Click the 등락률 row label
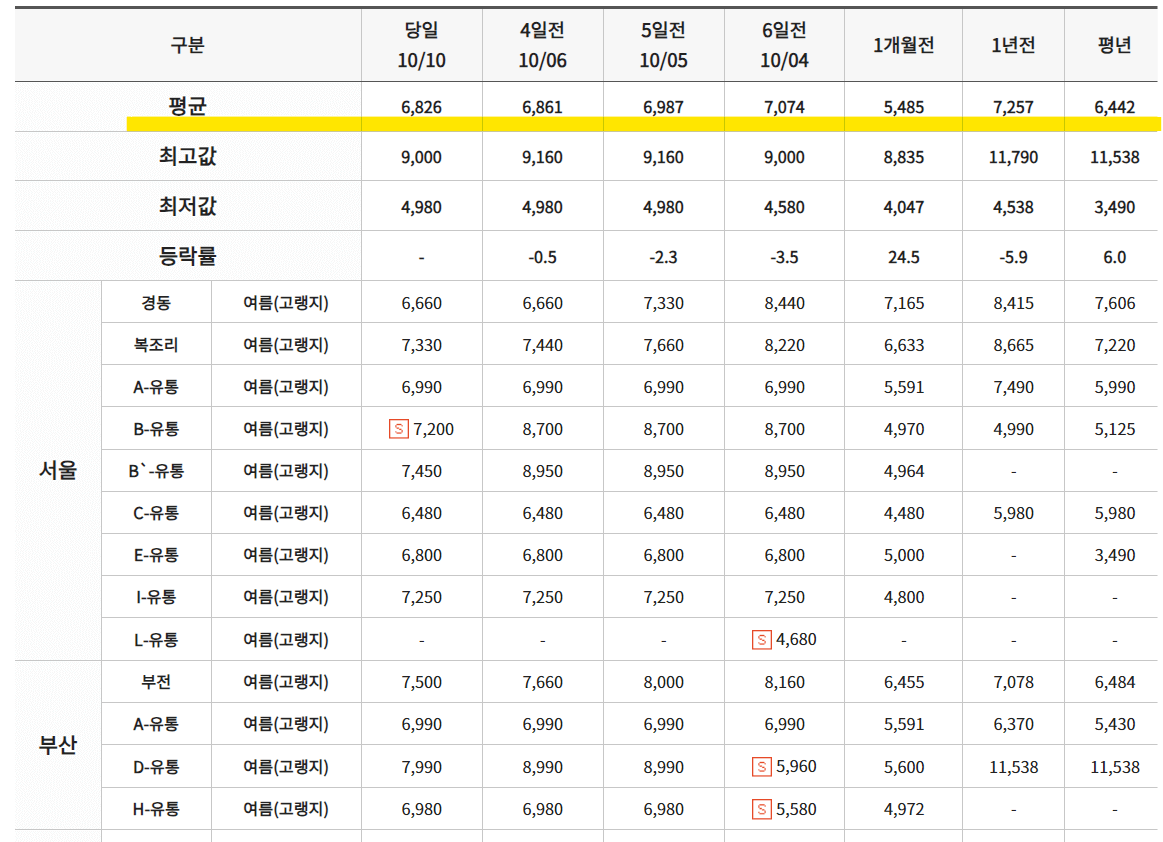1163x842 pixels. tap(185, 254)
